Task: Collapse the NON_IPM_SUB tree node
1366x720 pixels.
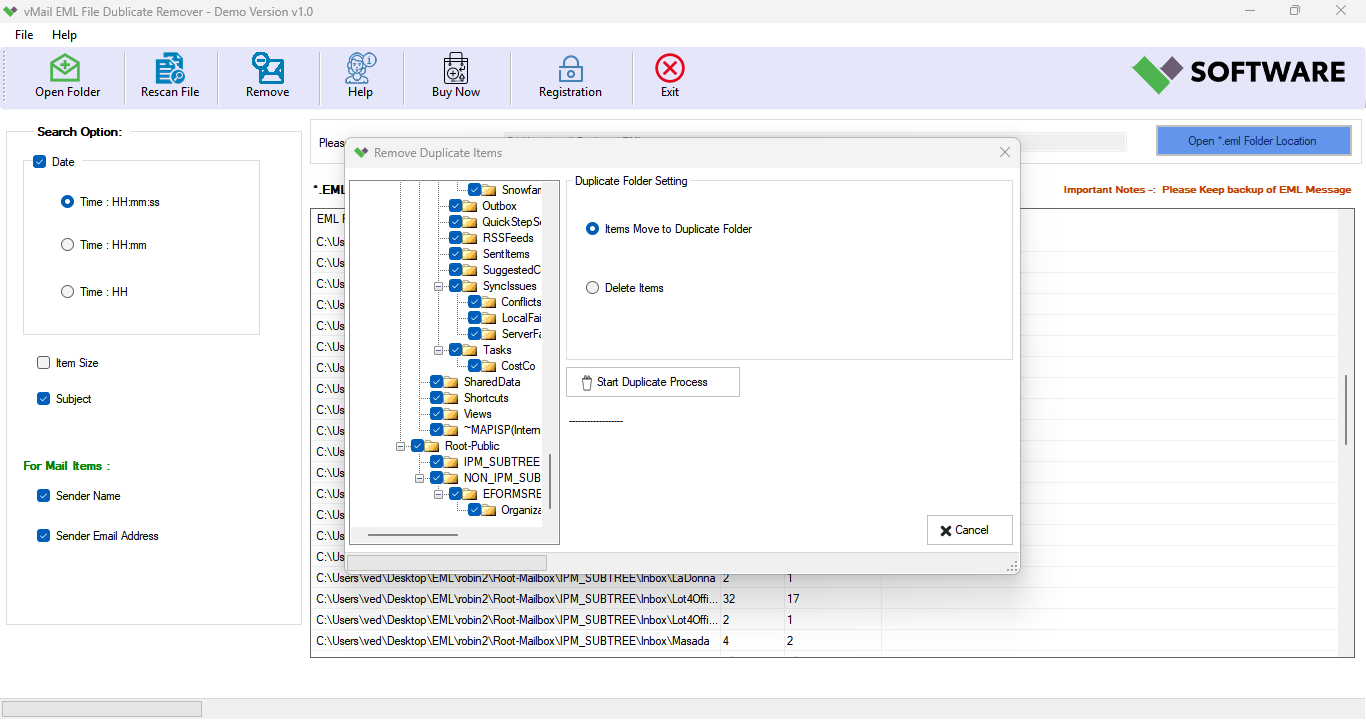Action: click(420, 478)
